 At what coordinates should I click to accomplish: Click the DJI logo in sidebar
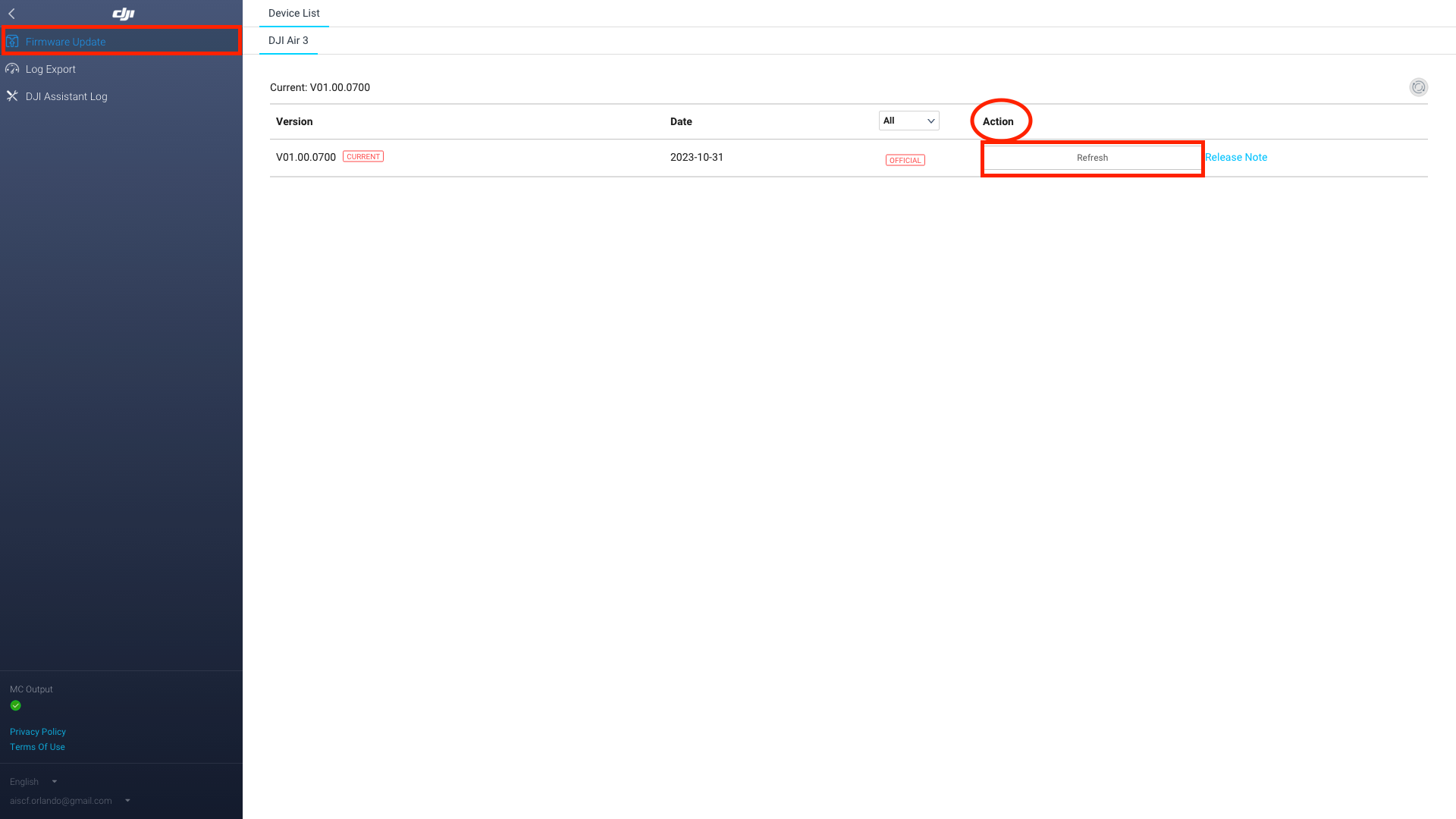coord(124,14)
